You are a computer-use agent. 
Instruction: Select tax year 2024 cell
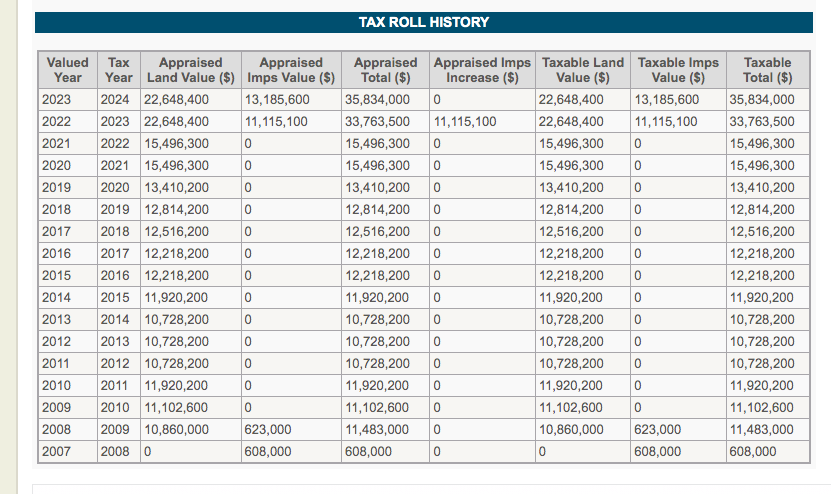(x=119, y=100)
